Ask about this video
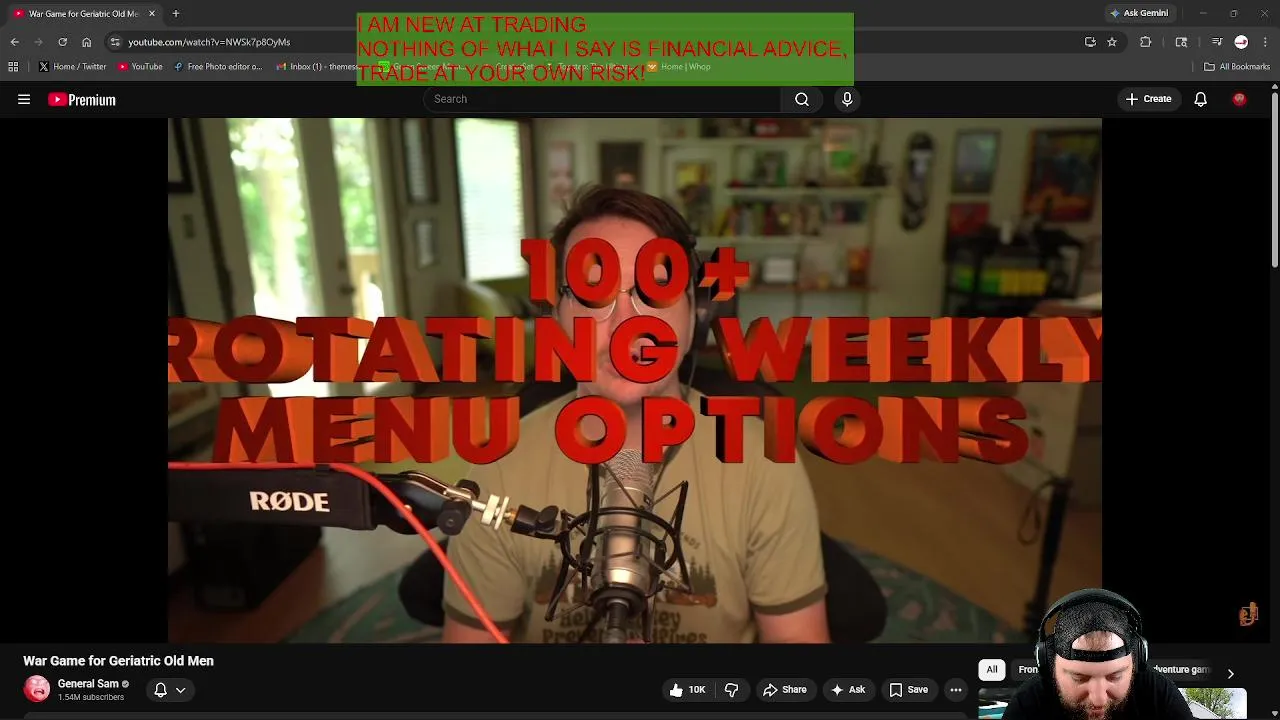Image resolution: width=1280 pixels, height=720 pixels. (x=847, y=689)
